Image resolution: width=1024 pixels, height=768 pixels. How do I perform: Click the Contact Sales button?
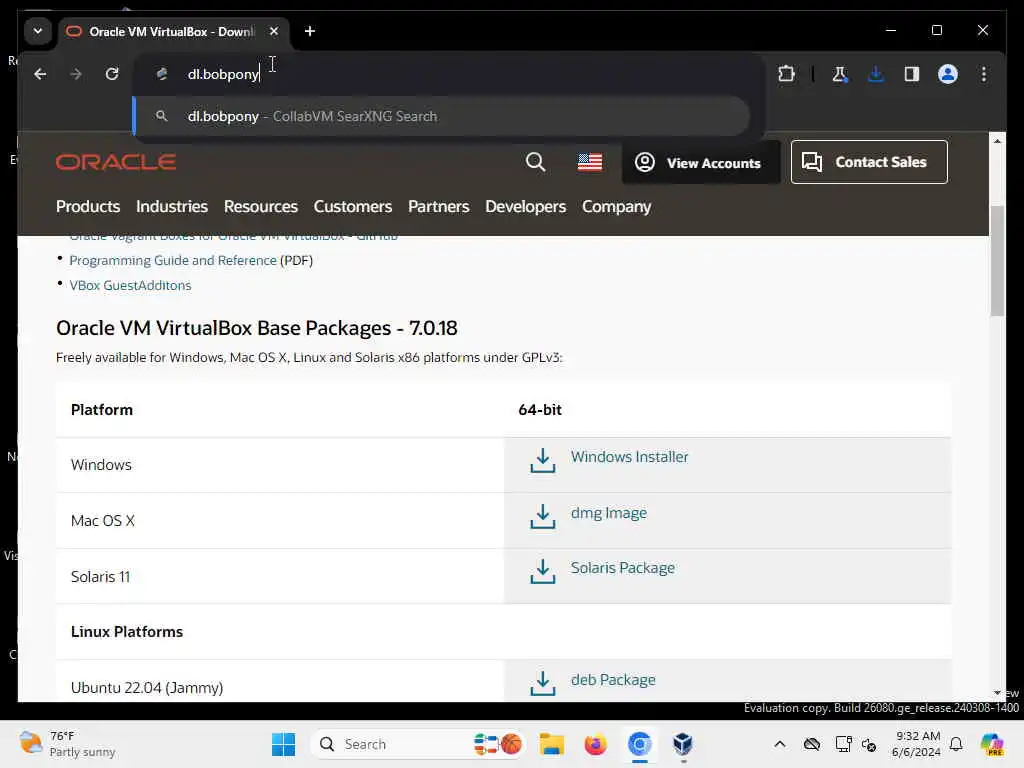click(869, 162)
